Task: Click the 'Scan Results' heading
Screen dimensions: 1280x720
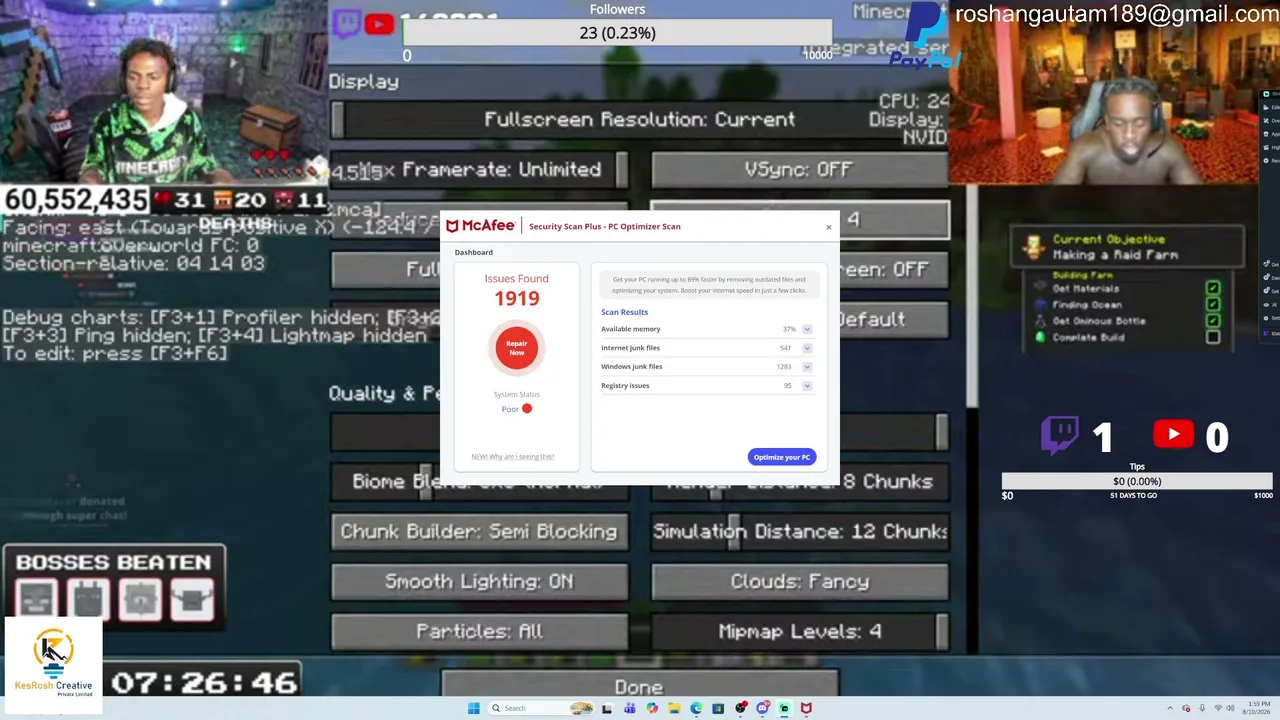Action: click(x=625, y=312)
